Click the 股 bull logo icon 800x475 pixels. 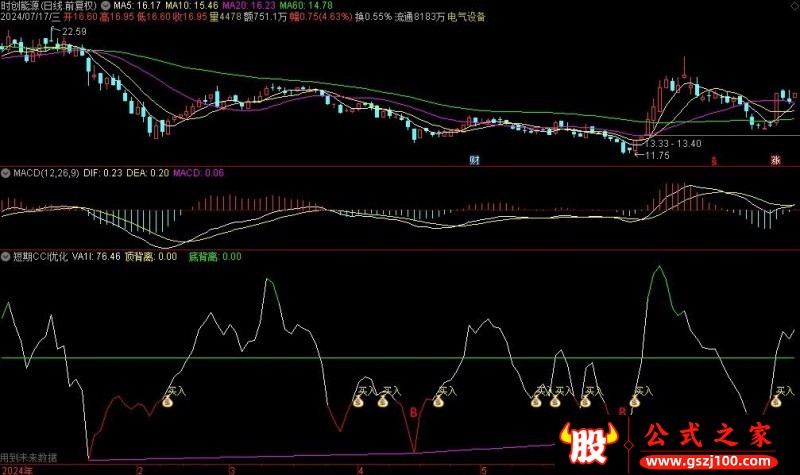point(581,441)
